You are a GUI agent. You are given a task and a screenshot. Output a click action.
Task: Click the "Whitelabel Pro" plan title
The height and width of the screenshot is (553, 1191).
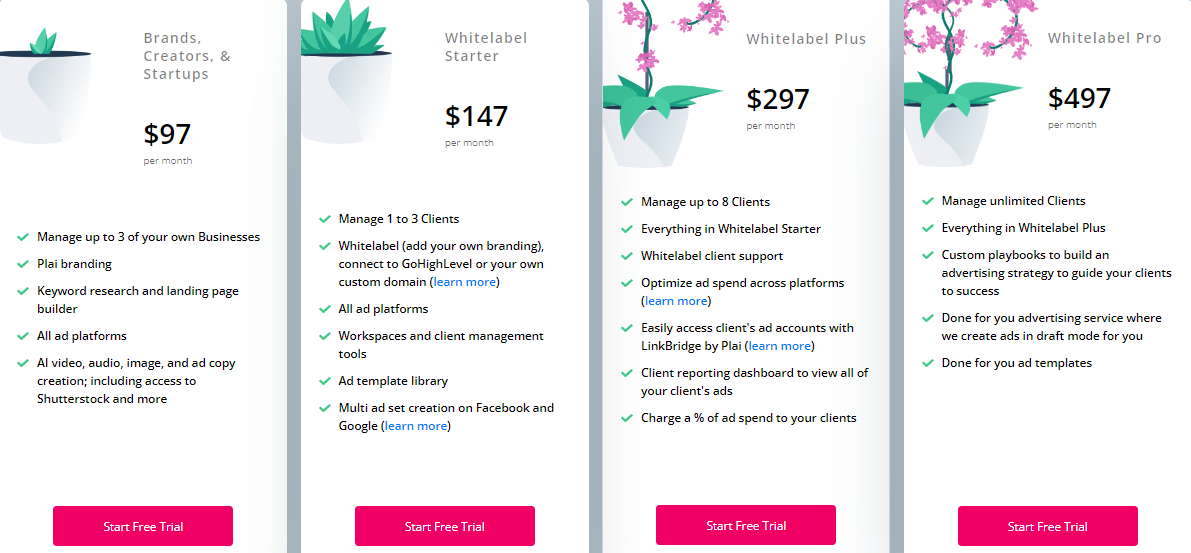[1104, 38]
